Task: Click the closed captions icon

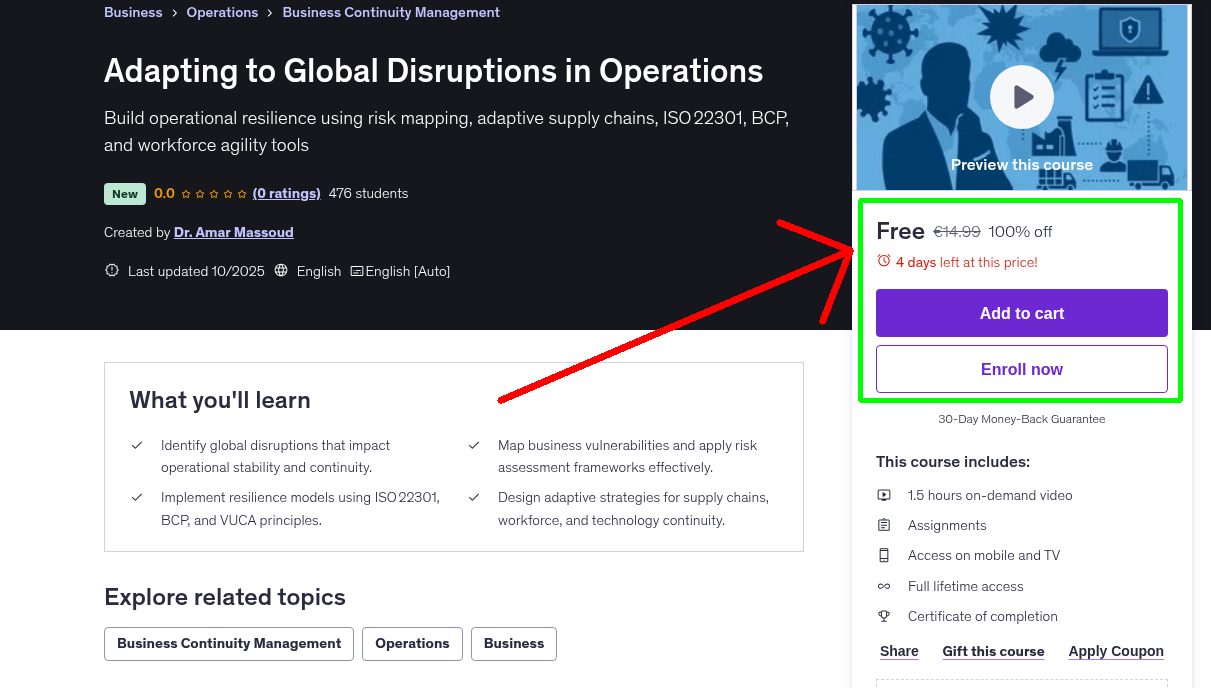Action: point(357,271)
